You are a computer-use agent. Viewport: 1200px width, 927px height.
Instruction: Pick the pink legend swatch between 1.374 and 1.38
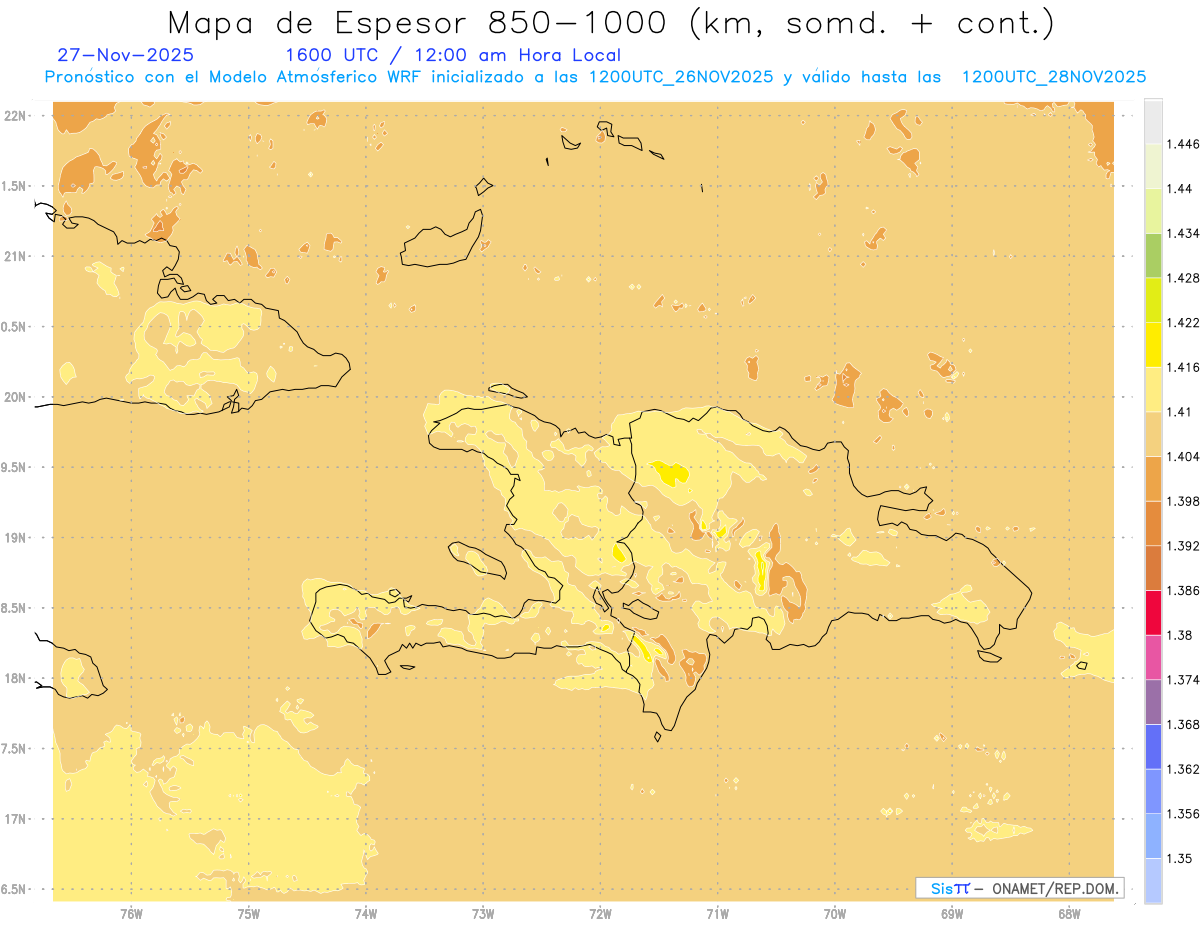1153,657
